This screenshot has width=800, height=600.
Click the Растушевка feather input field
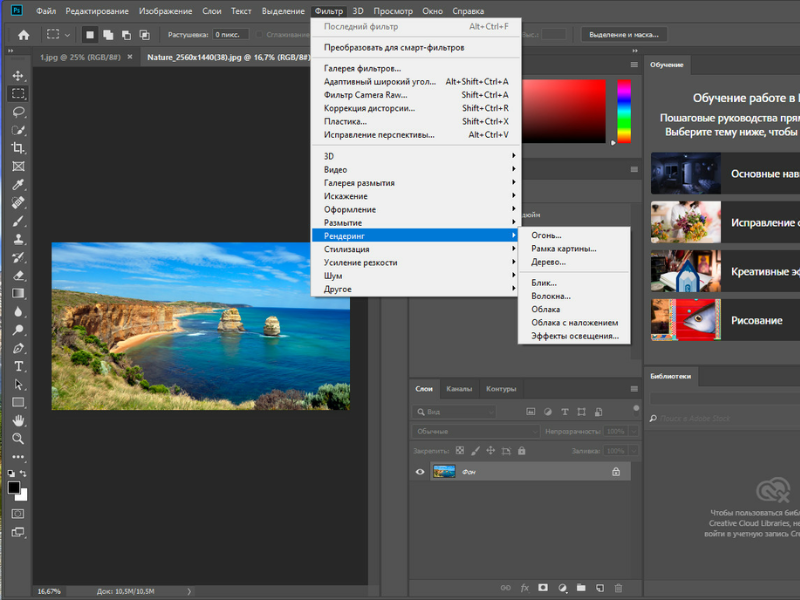pyautogui.click(x=231, y=34)
